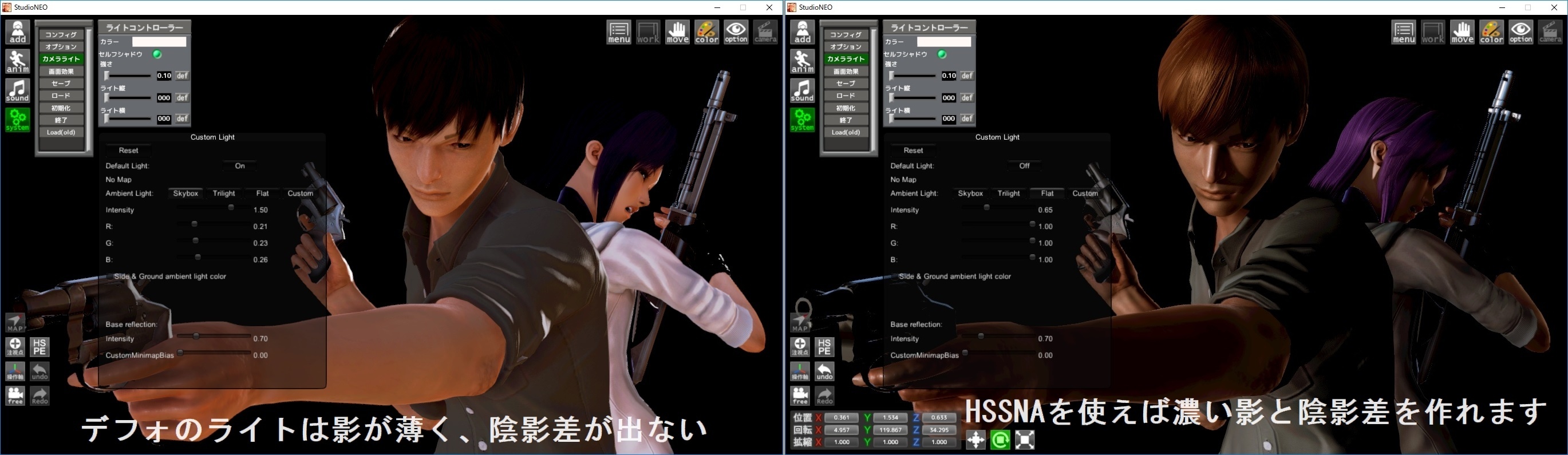Viewport: 1568px width, 455px height.
Task: Open コンフィグ menu item in left window
Action: [x=61, y=35]
